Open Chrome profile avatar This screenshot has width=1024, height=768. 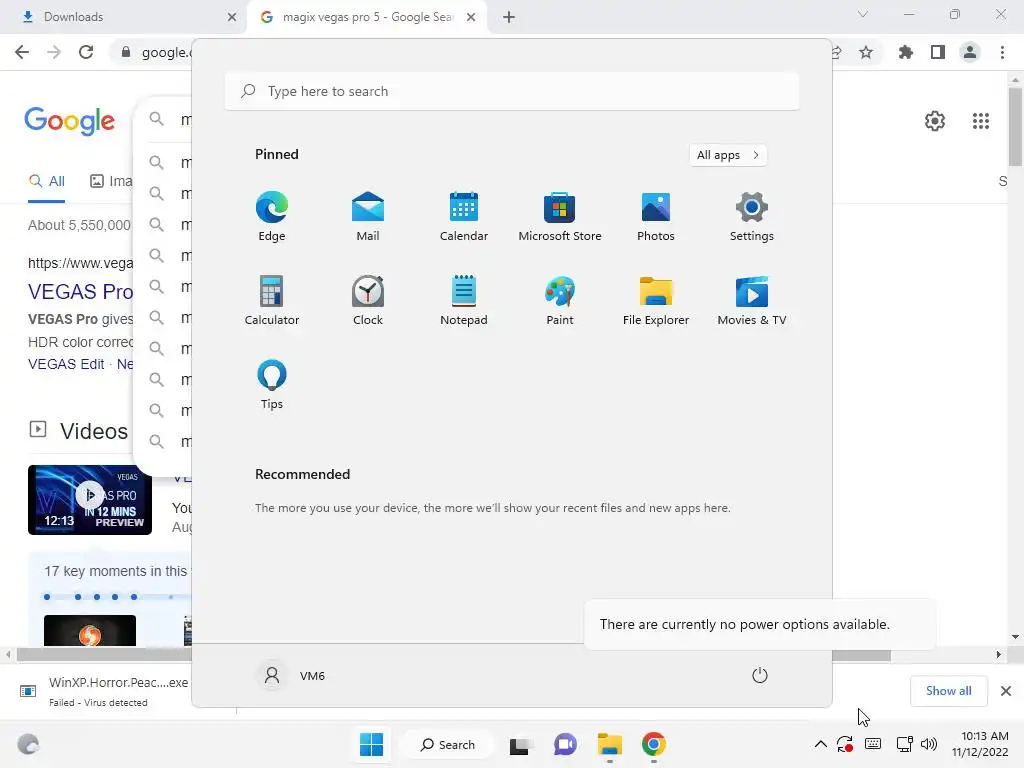point(970,52)
